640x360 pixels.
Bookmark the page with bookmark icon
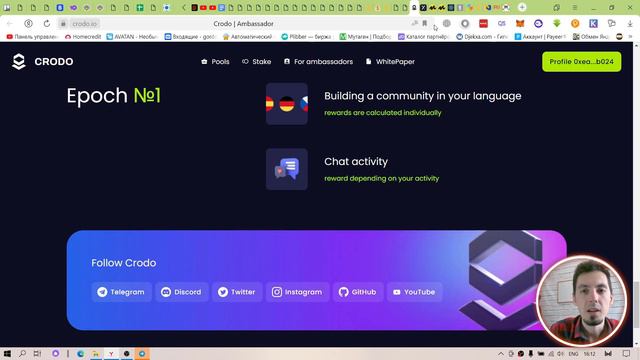[424, 24]
